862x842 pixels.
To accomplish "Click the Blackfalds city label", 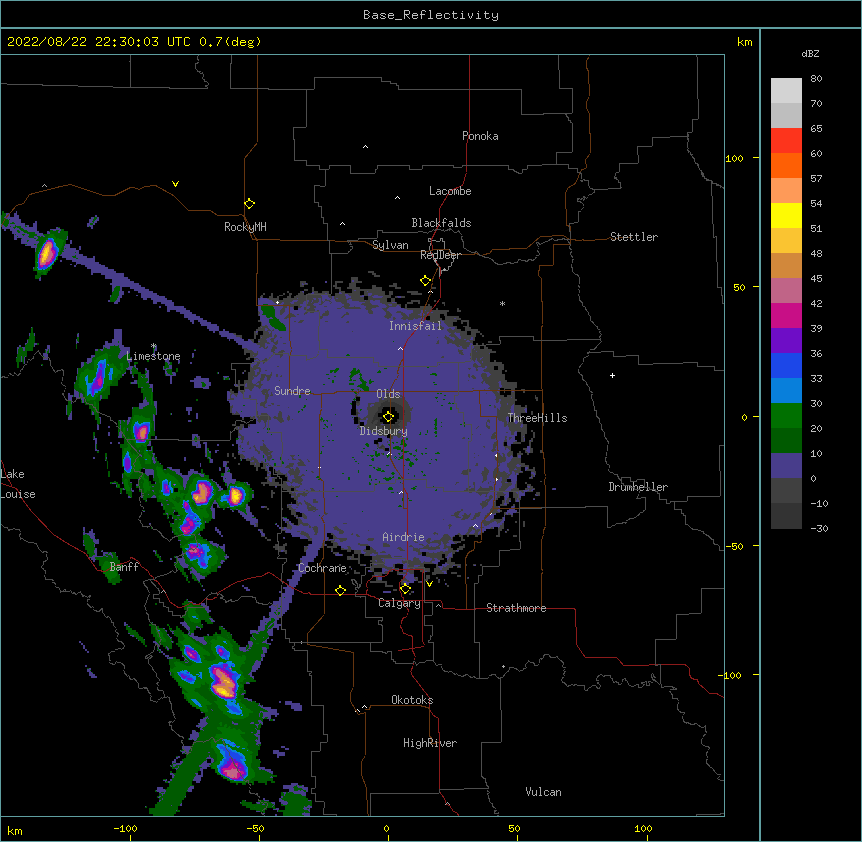I will tap(441, 223).
